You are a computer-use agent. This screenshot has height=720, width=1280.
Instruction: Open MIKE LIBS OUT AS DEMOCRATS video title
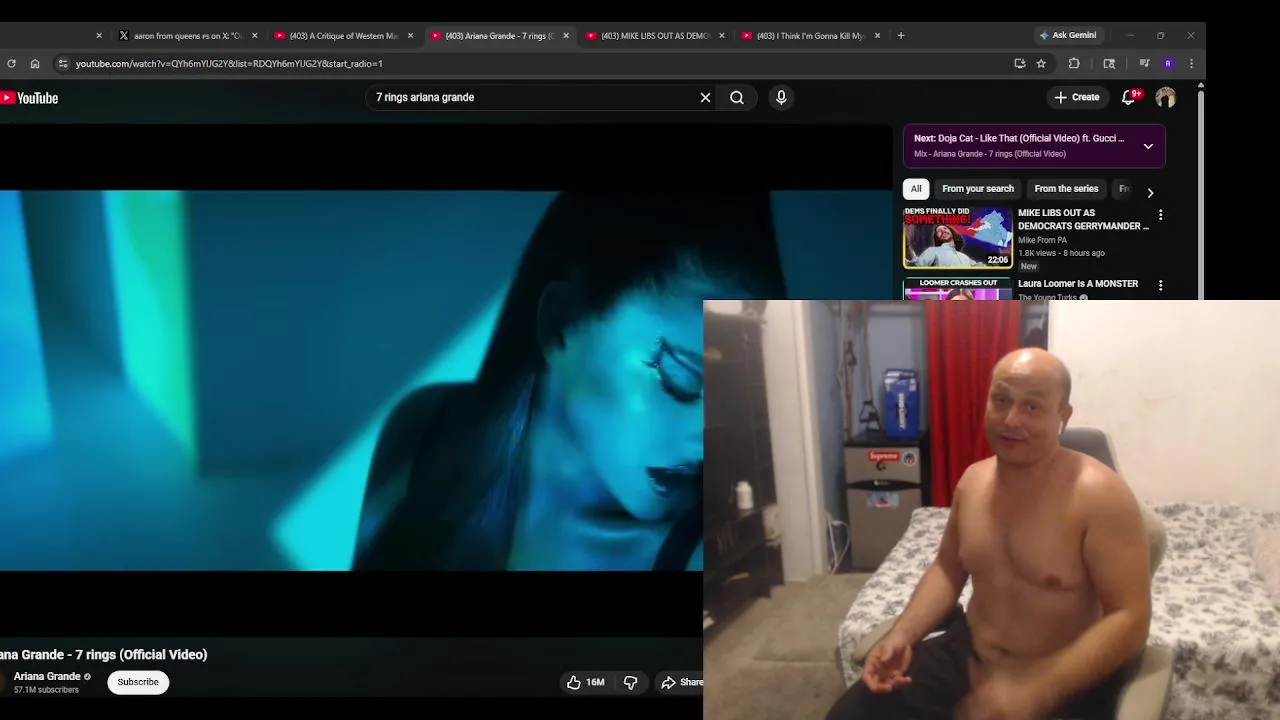[x=1083, y=219]
